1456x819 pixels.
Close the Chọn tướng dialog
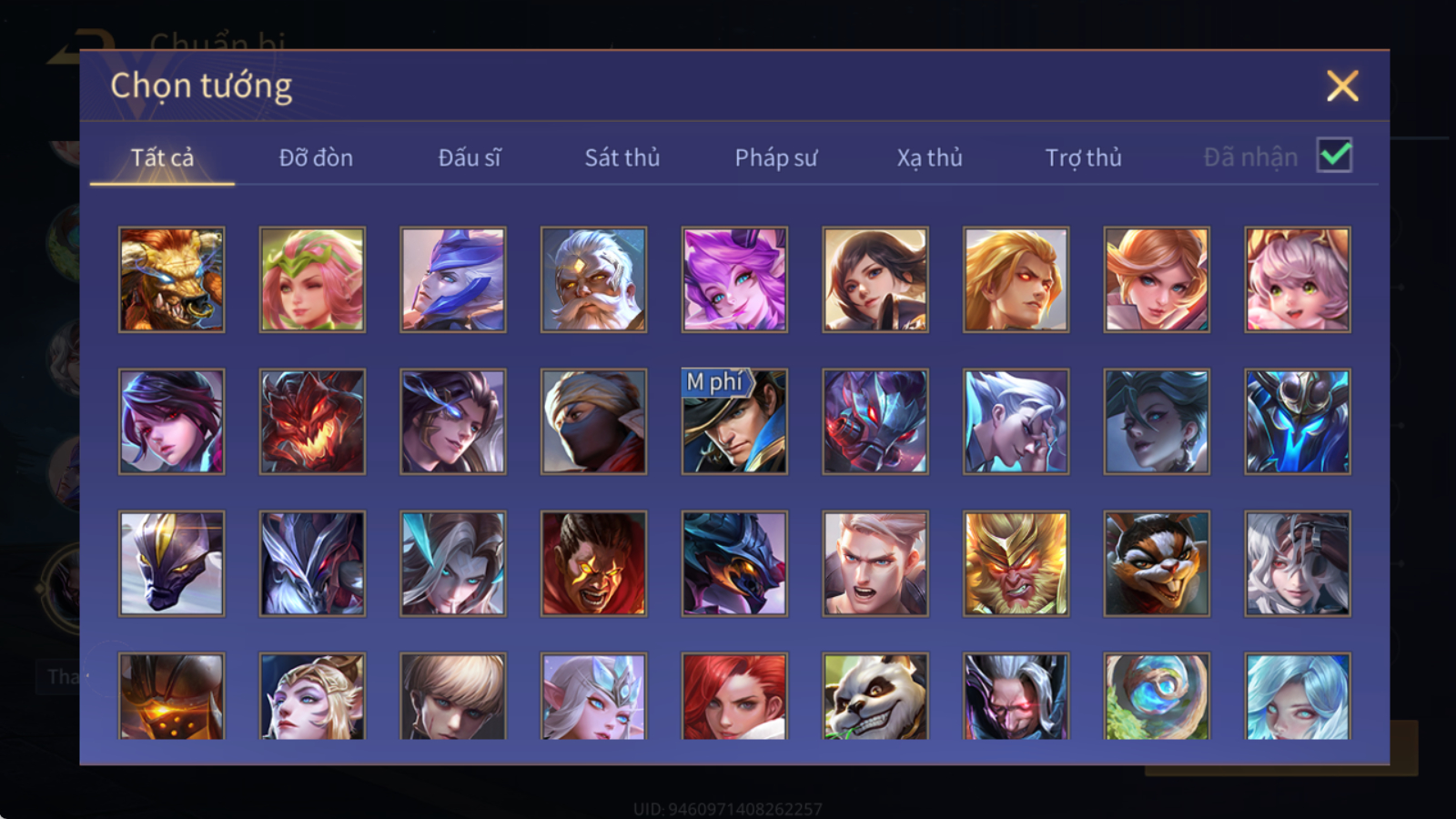[1342, 86]
